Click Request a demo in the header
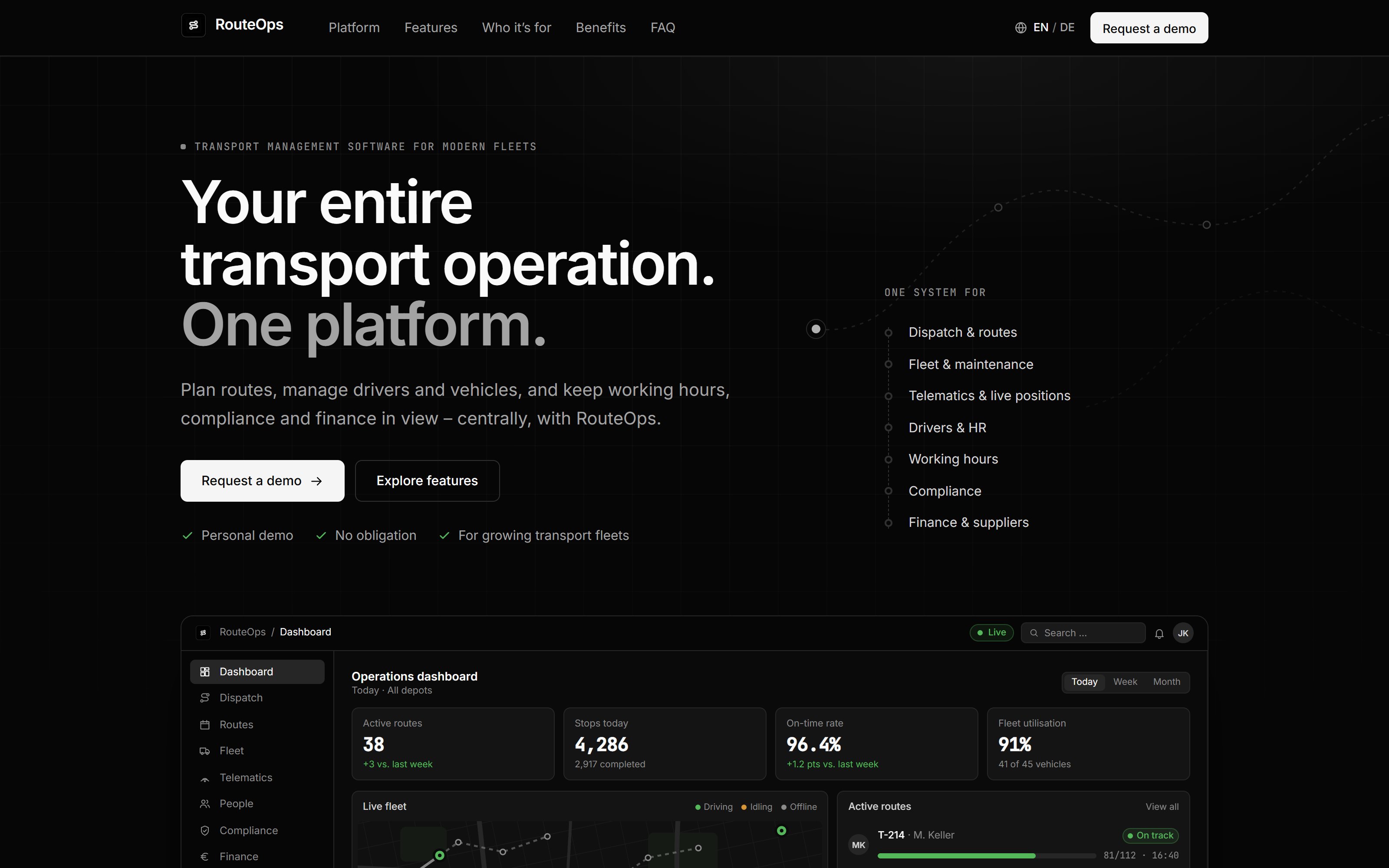1389x868 pixels. click(x=1149, y=27)
